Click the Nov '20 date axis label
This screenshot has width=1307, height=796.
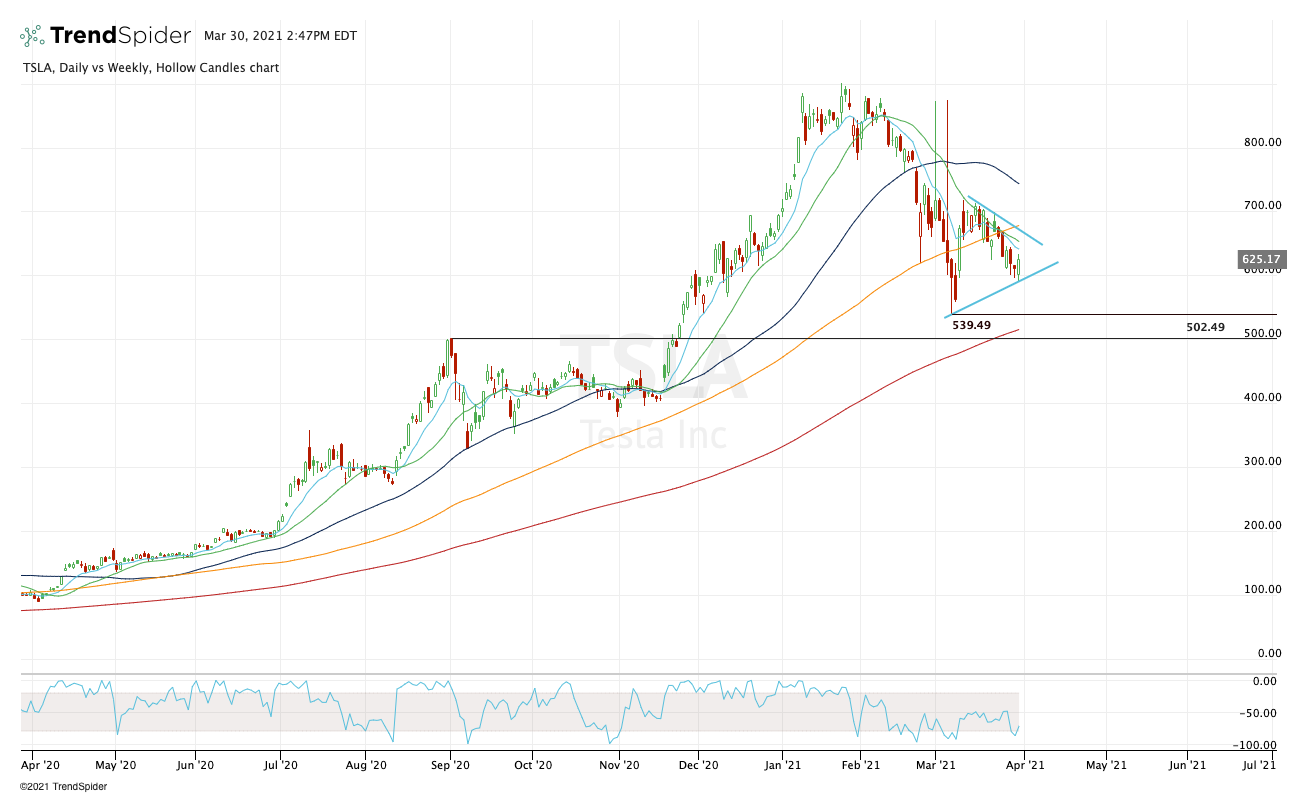tap(619, 766)
